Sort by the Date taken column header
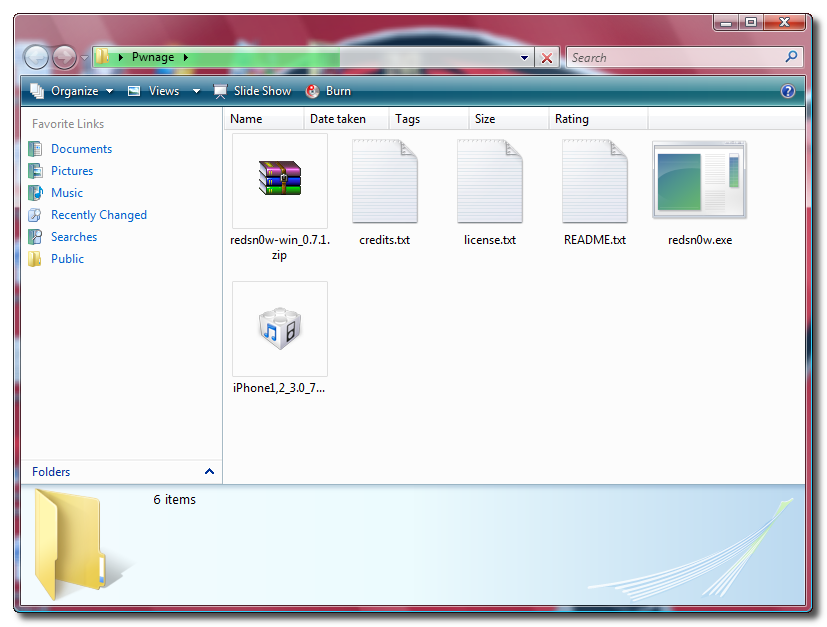 click(x=338, y=119)
